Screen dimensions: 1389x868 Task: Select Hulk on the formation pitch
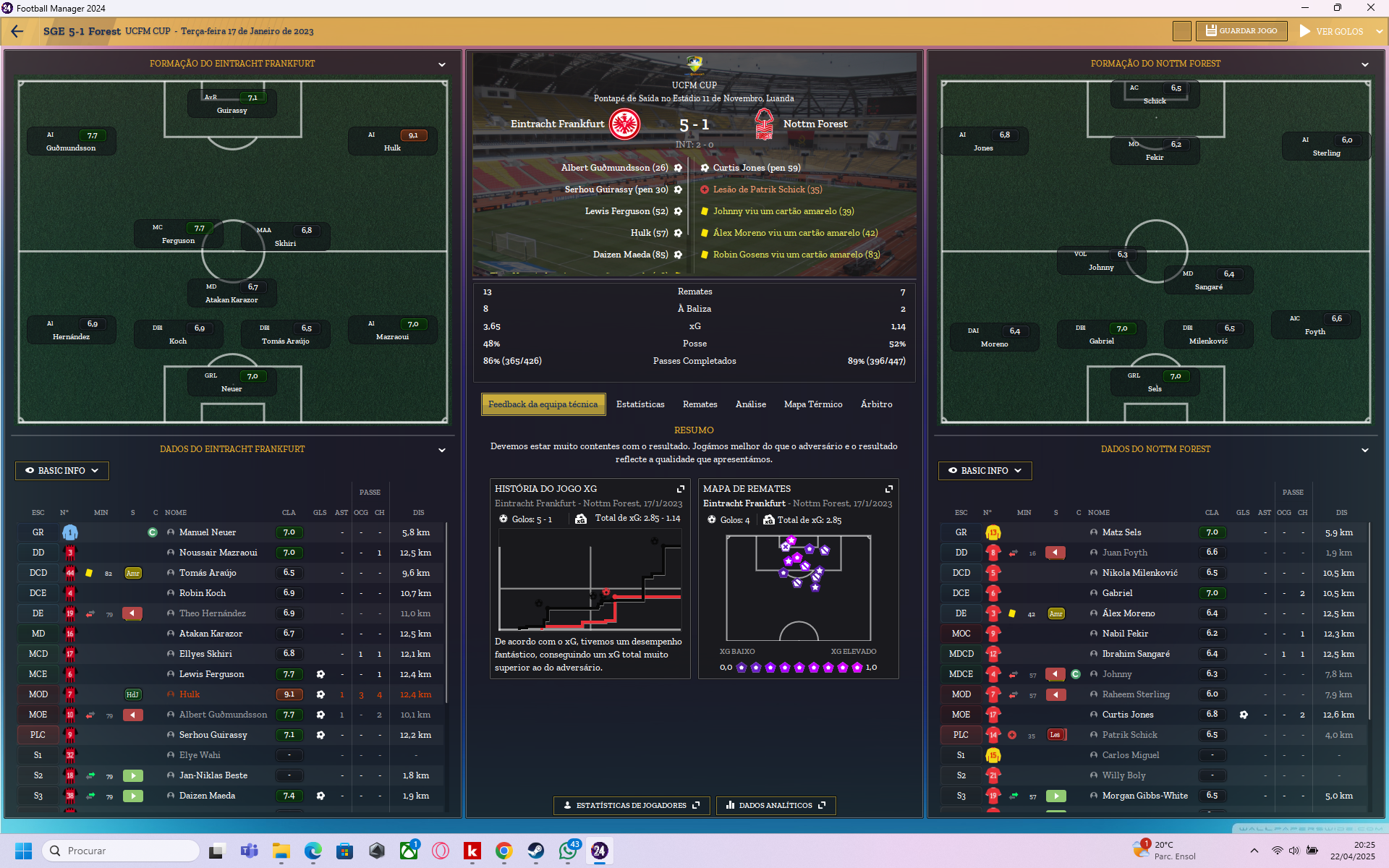392,141
